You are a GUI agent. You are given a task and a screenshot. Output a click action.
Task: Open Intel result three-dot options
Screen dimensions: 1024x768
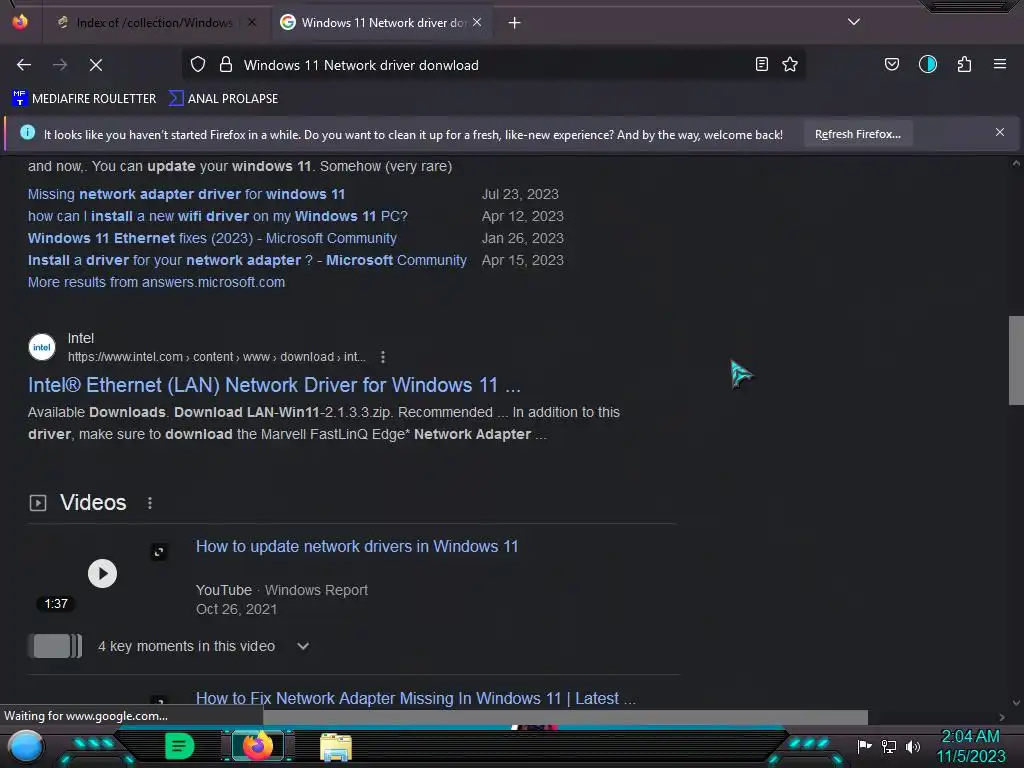(383, 357)
